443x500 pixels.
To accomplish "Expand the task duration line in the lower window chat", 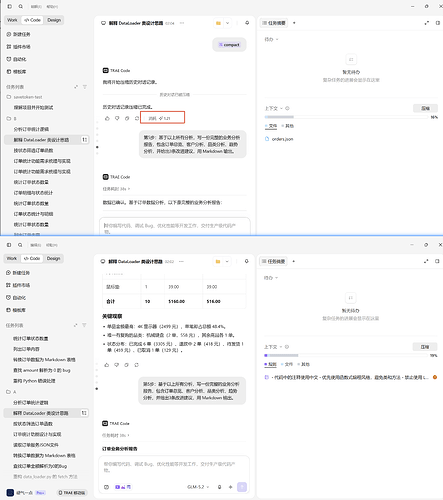I will coord(115,435).
